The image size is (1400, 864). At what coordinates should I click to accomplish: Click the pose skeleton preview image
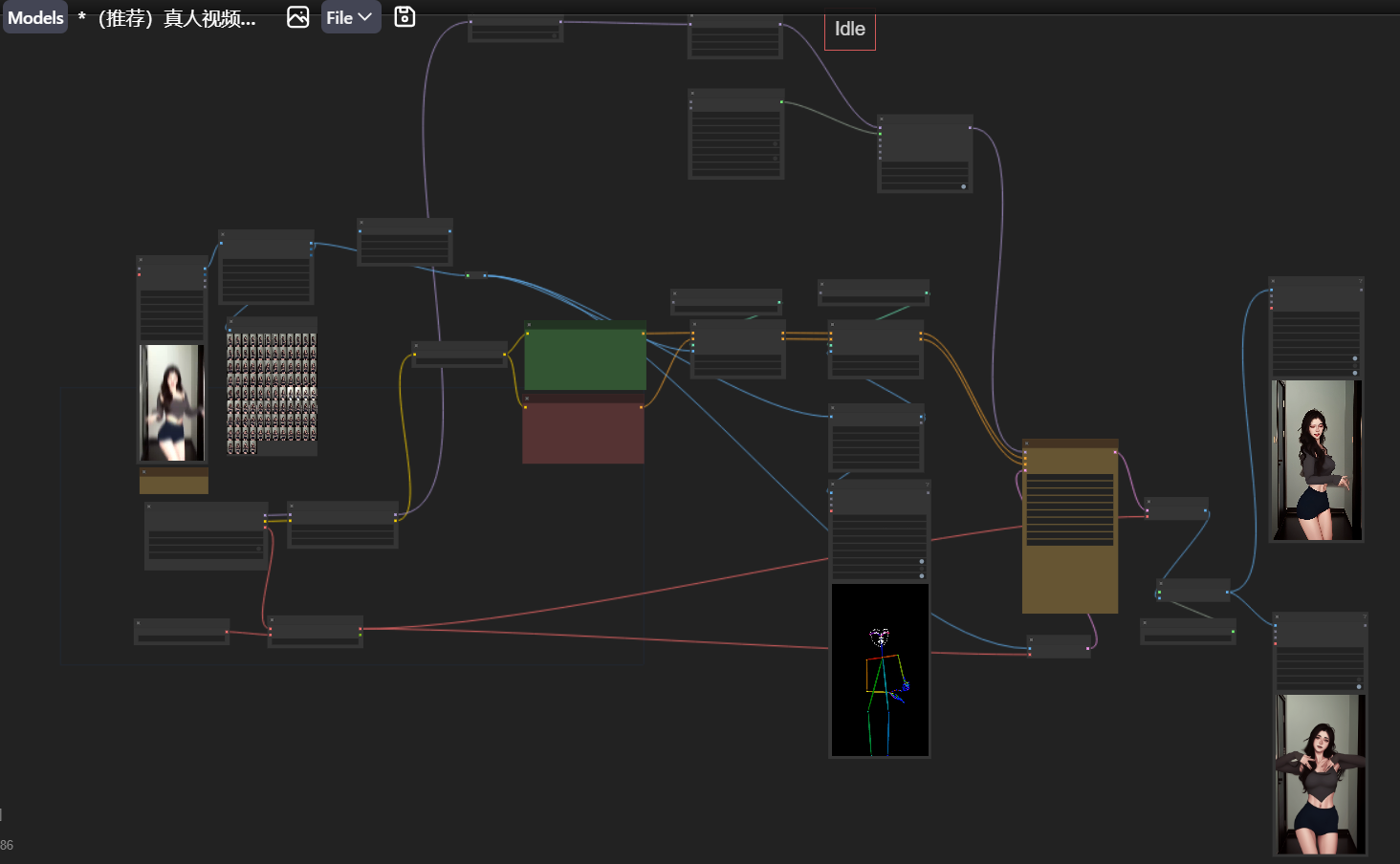click(x=880, y=670)
